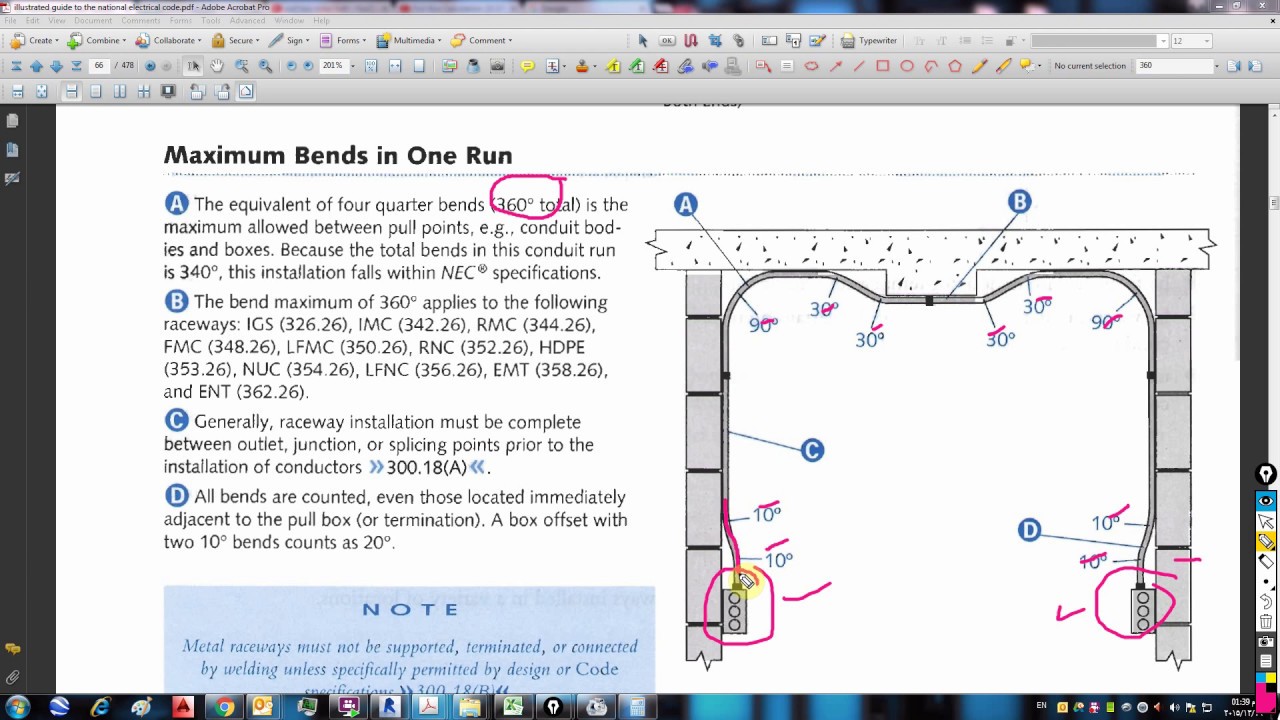Screen dimensions: 1280x720
Task: Add a Sticky Note comment
Action: (x=527, y=66)
